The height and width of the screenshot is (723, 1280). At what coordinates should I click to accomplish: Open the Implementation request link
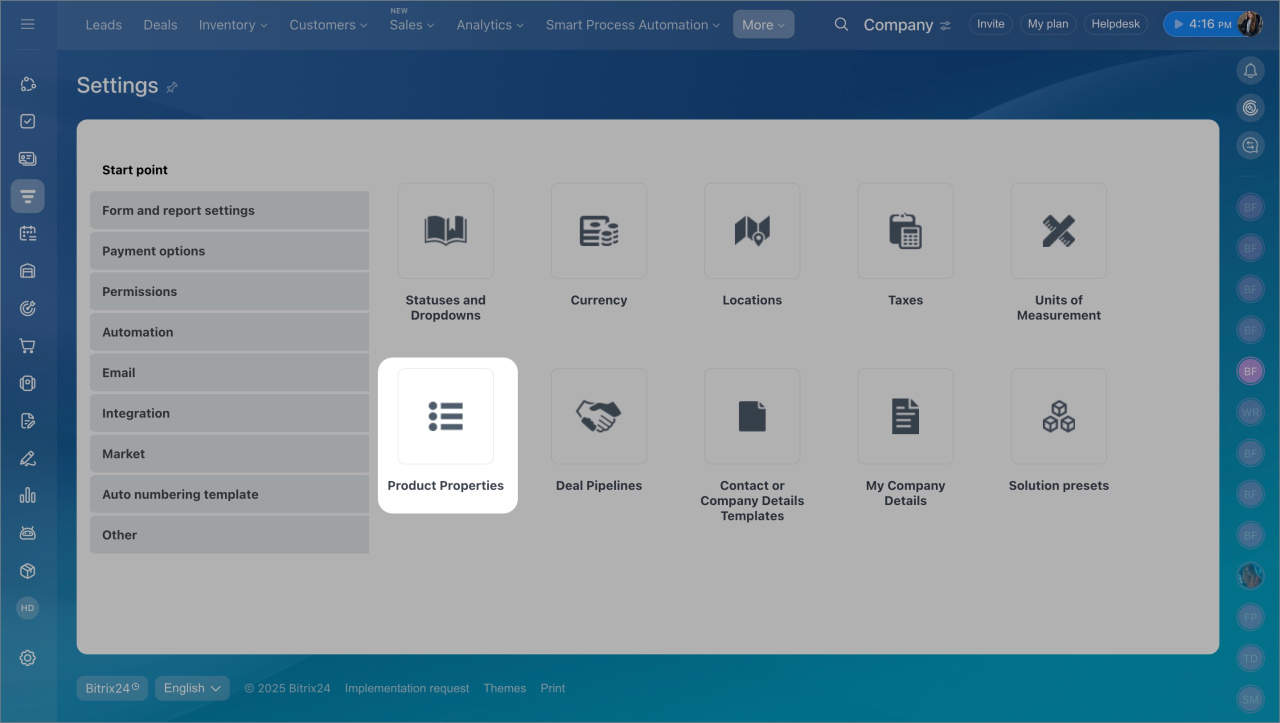click(407, 688)
